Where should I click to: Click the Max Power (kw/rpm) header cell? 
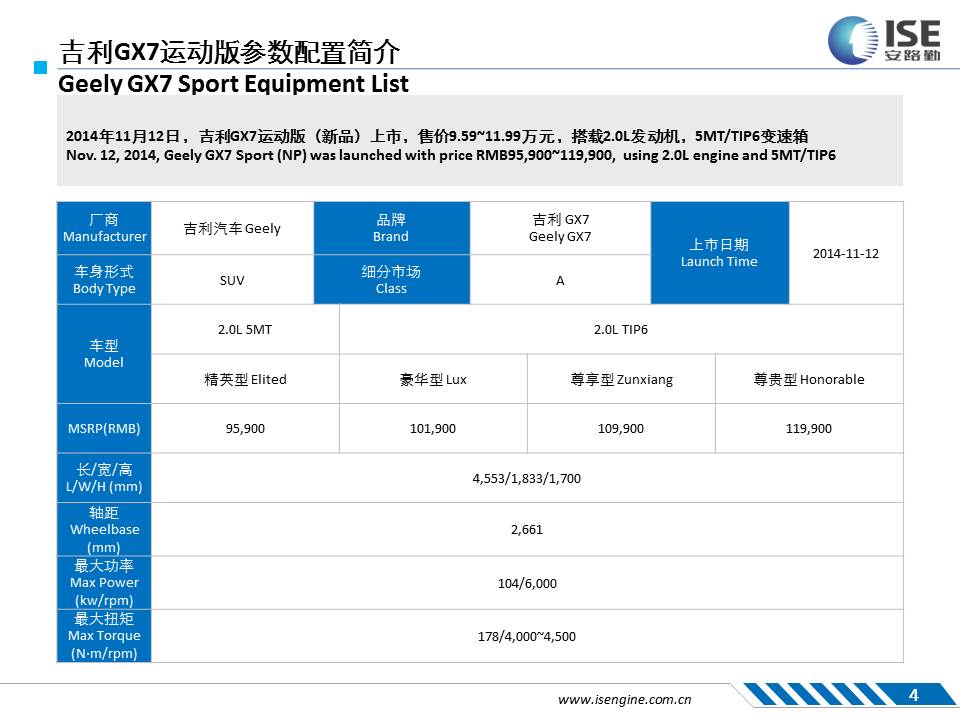pyautogui.click(x=104, y=583)
